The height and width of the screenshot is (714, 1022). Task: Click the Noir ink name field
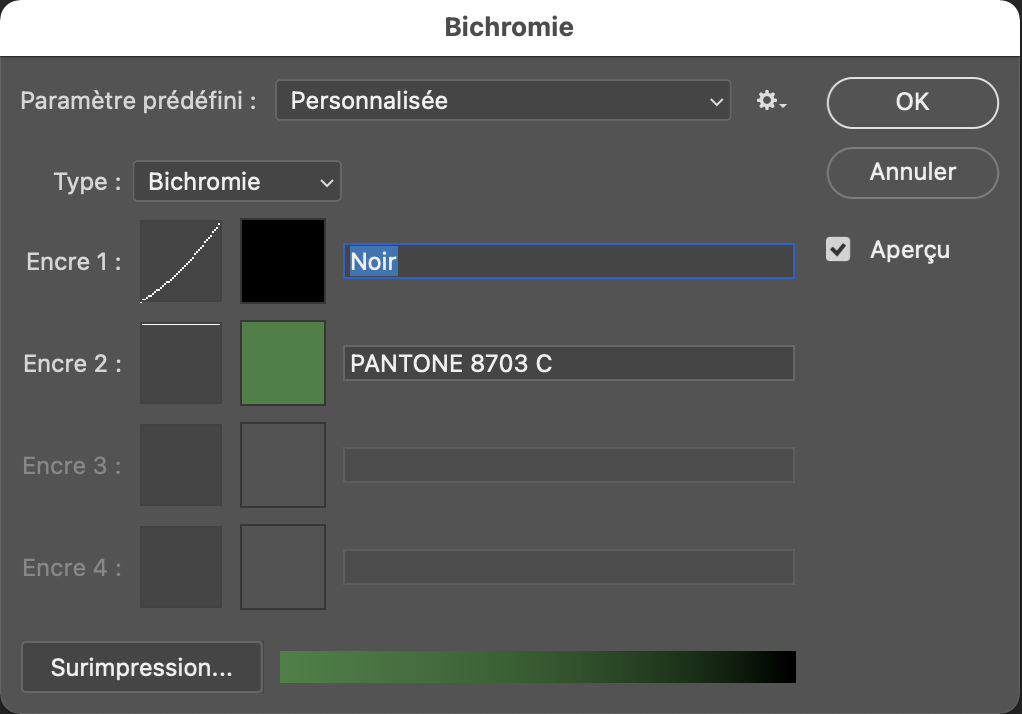568,262
